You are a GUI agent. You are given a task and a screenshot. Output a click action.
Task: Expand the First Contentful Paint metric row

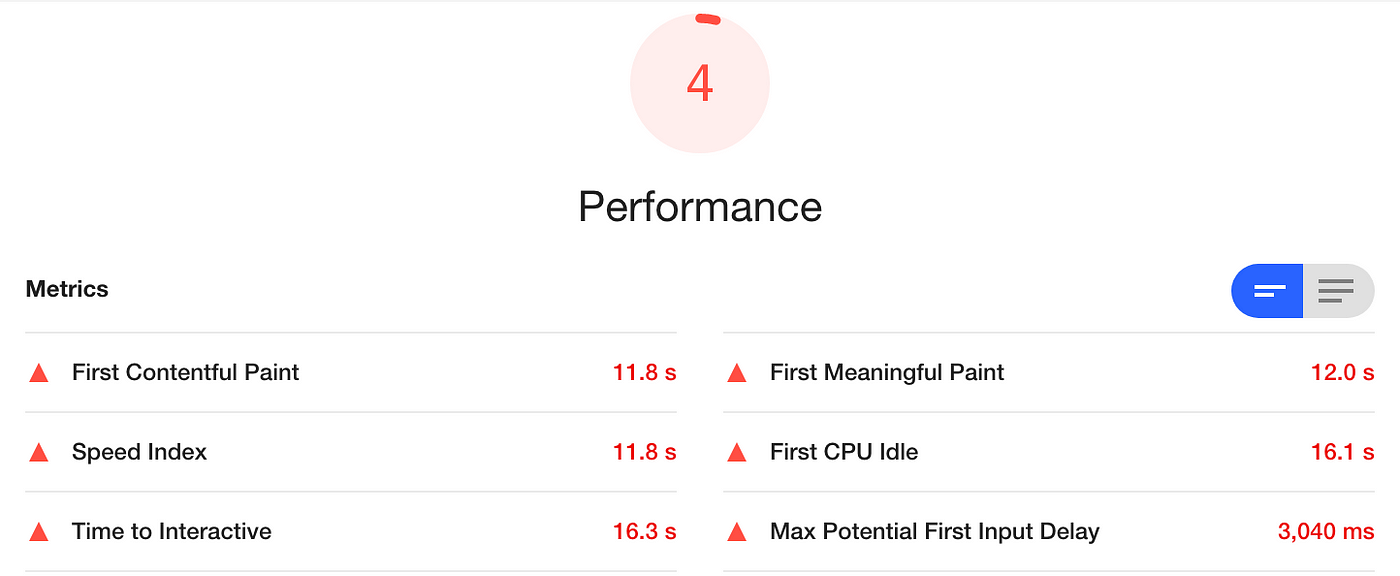[351, 372]
